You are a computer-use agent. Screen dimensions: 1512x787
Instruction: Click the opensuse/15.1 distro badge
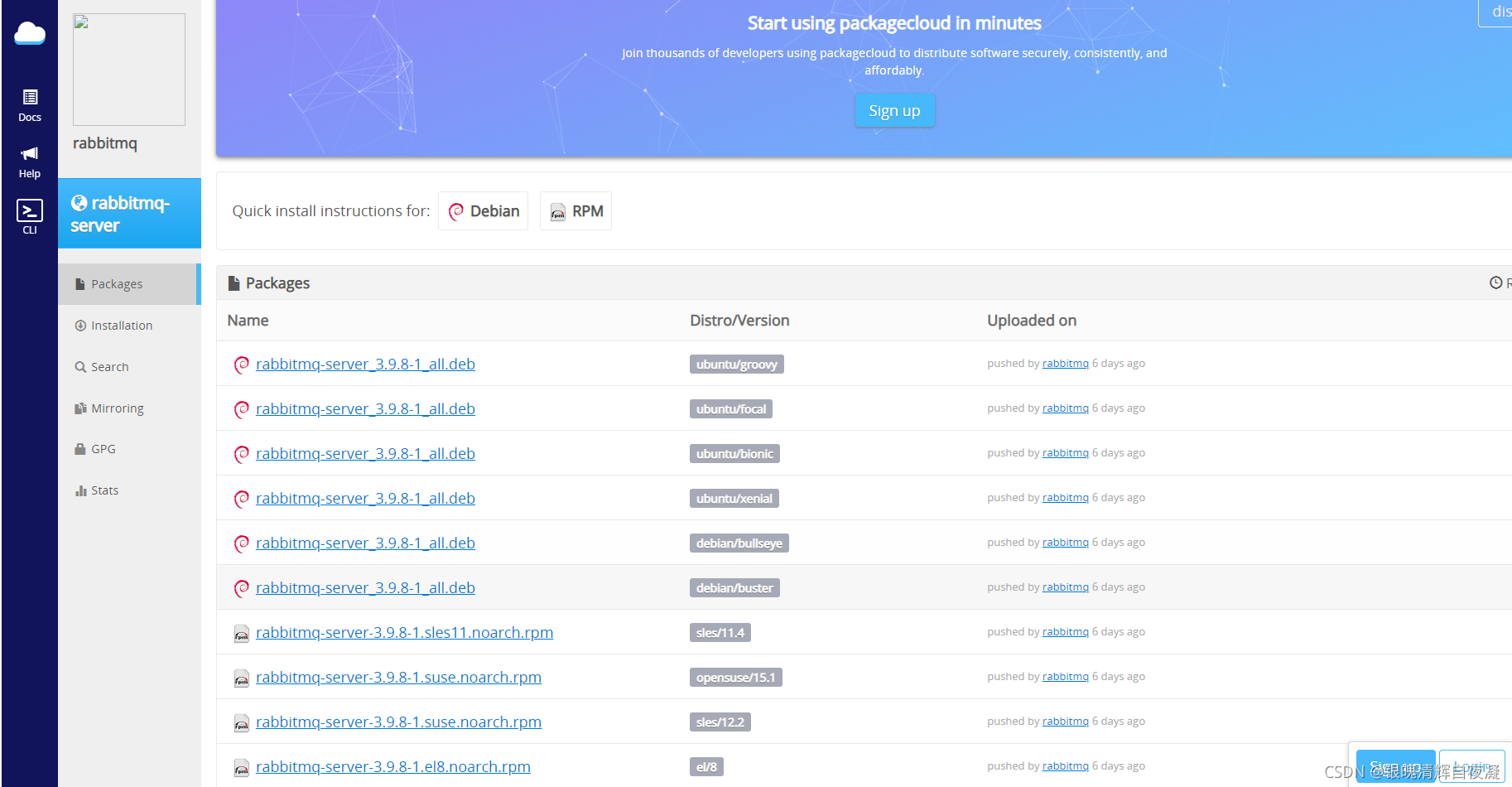pos(736,678)
